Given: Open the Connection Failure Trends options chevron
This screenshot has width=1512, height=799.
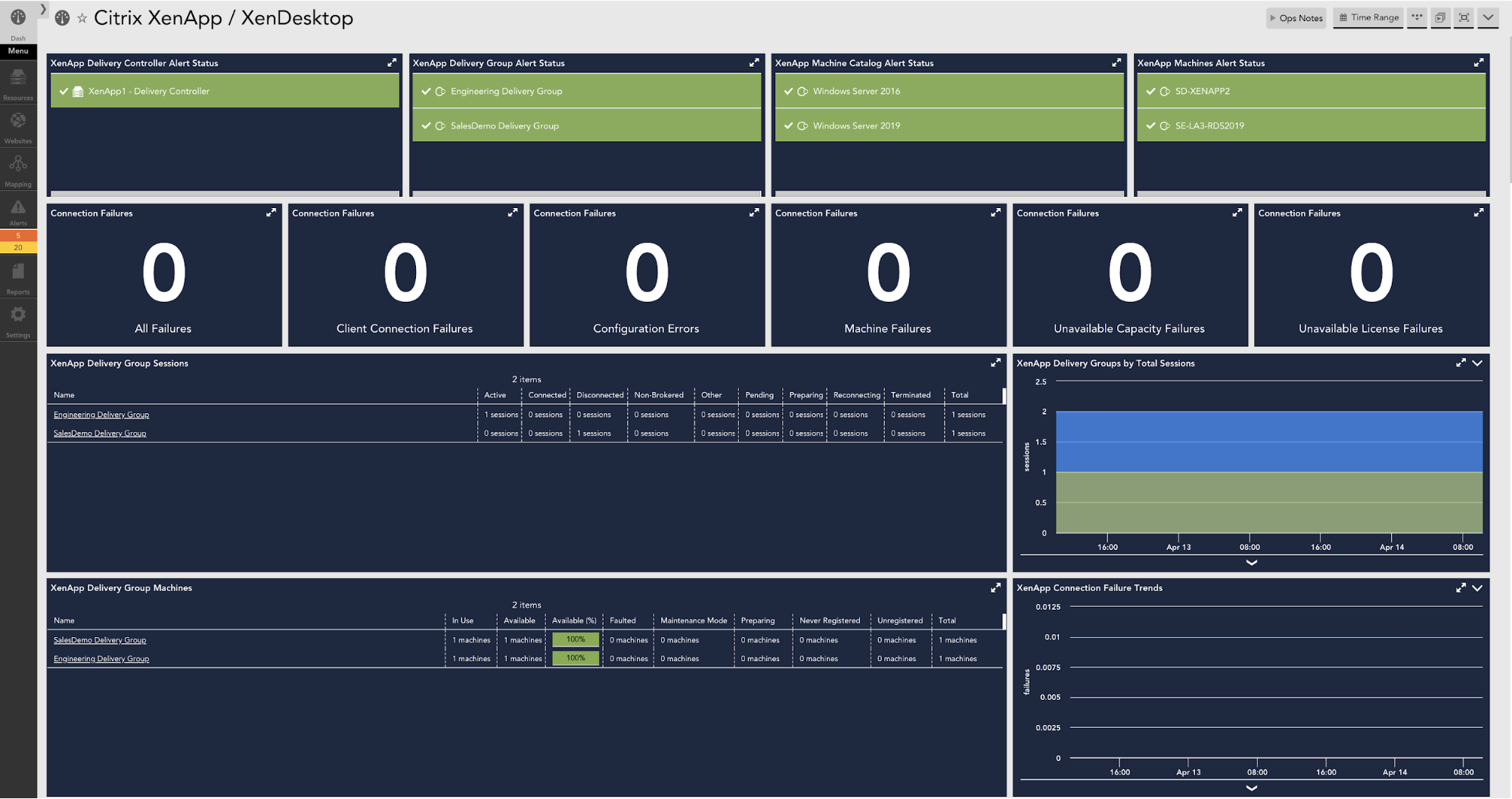Looking at the screenshot, I should pos(1477,588).
